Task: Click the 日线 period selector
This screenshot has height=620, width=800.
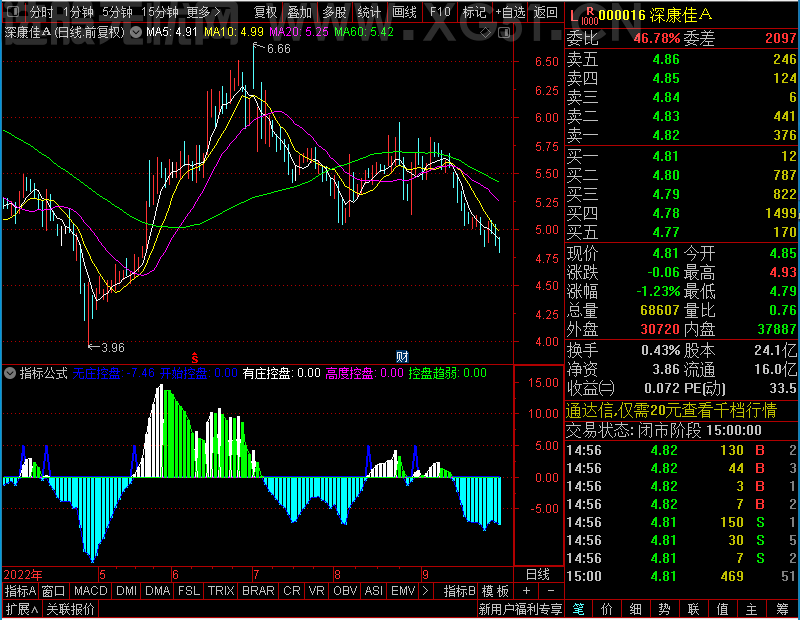Action: point(538,575)
